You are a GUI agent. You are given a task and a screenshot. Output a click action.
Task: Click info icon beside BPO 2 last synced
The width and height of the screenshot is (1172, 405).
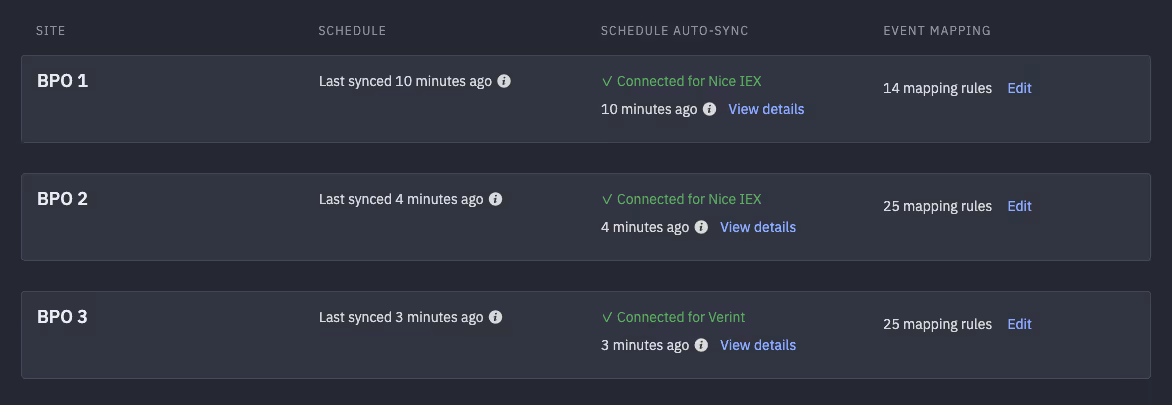496,200
